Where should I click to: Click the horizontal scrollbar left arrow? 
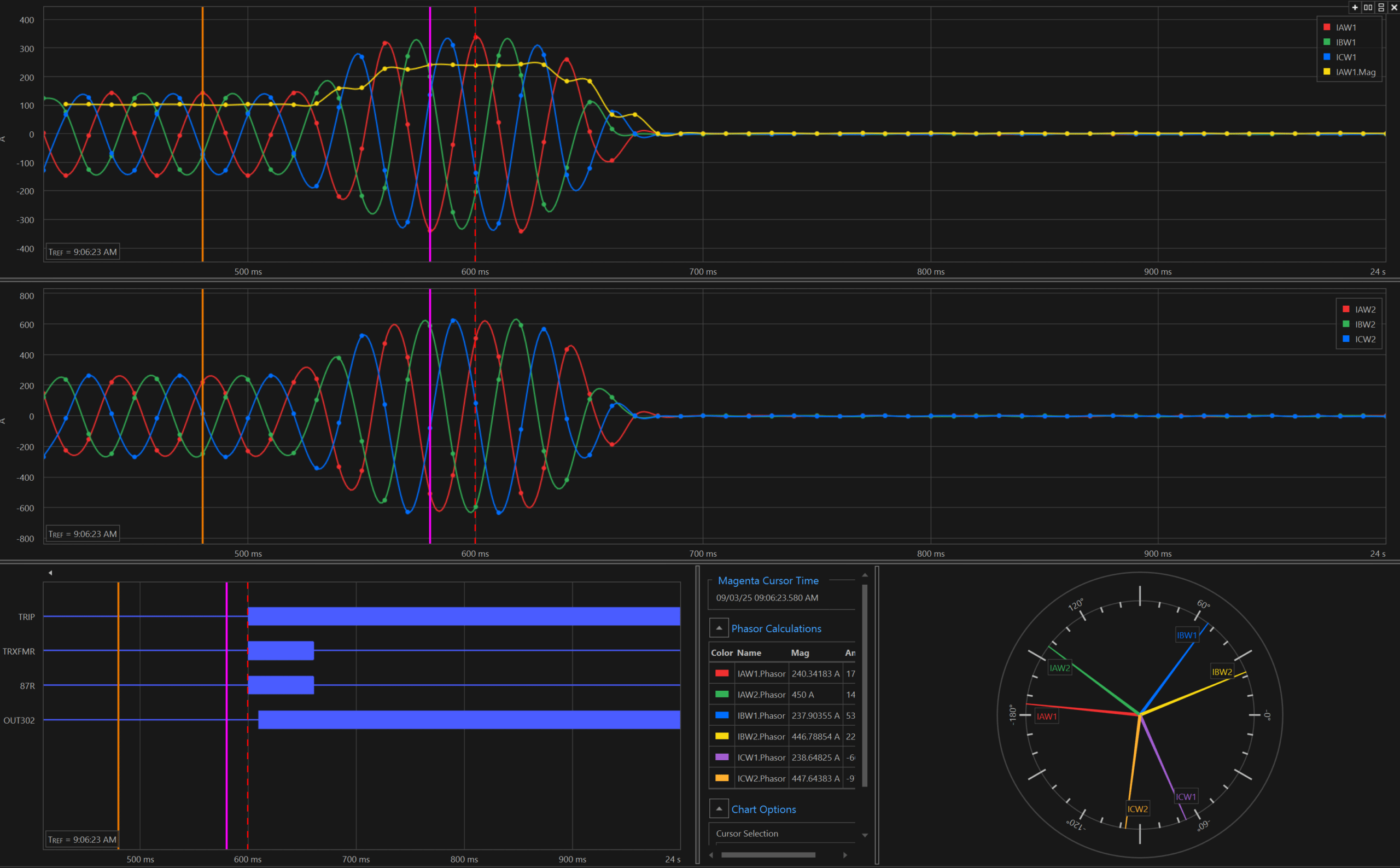711,855
